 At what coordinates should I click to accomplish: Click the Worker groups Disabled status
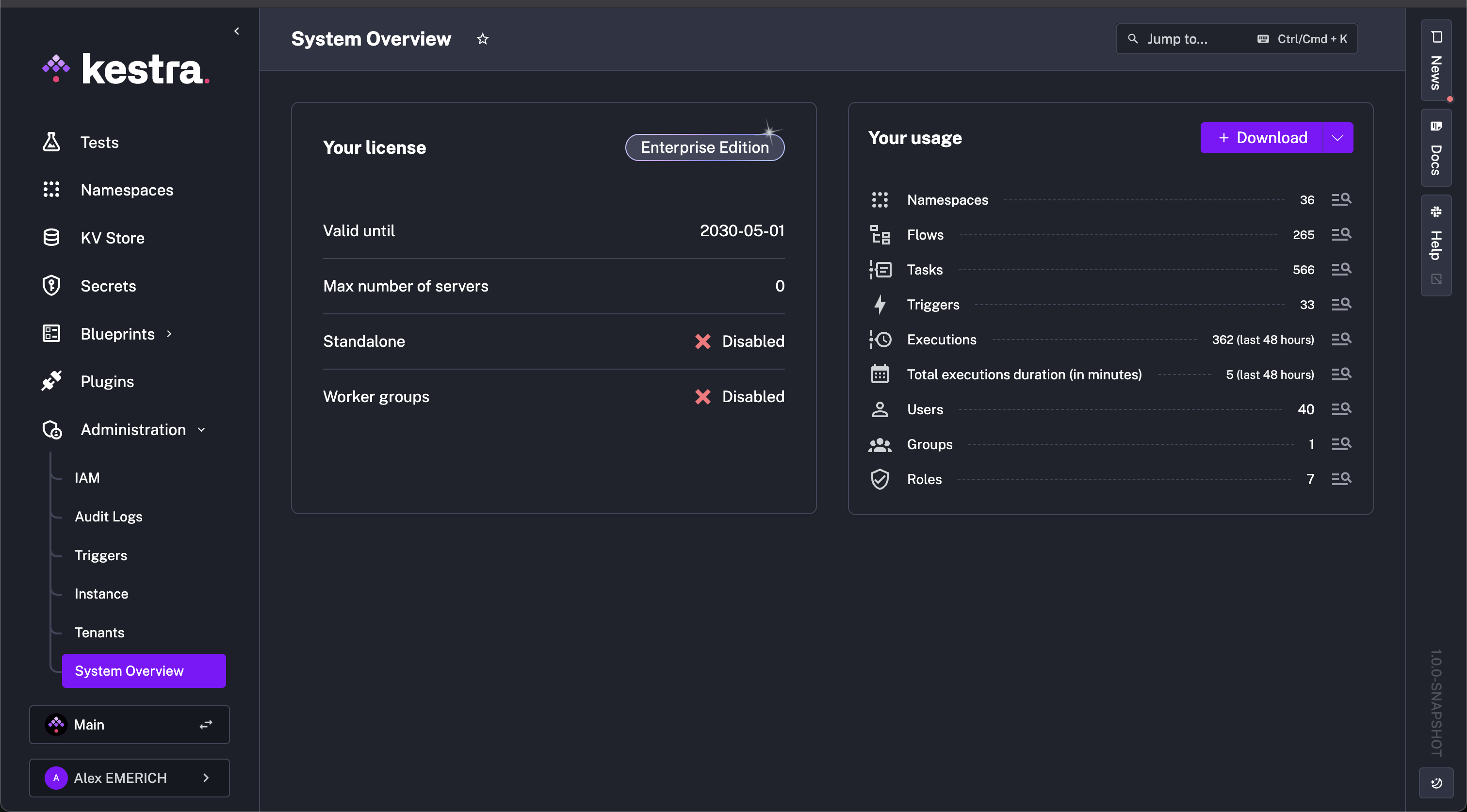point(739,396)
